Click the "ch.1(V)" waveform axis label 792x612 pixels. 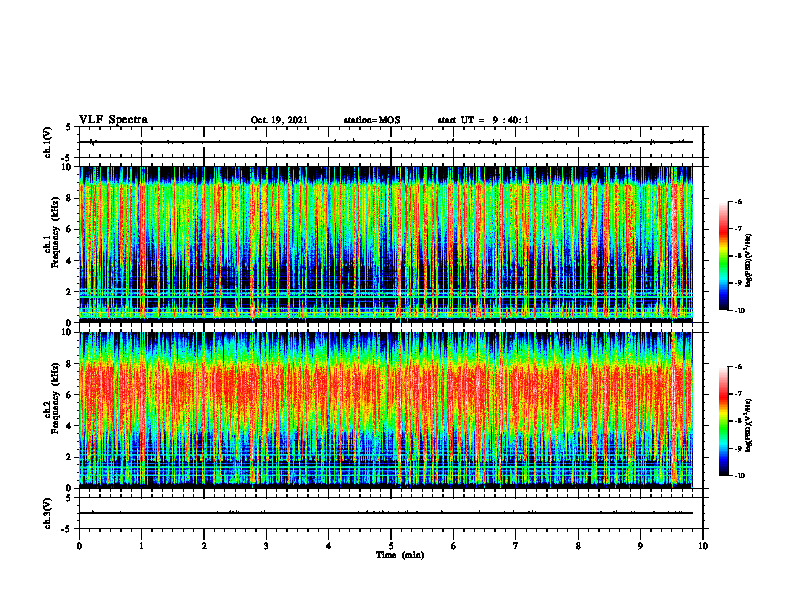point(48,142)
